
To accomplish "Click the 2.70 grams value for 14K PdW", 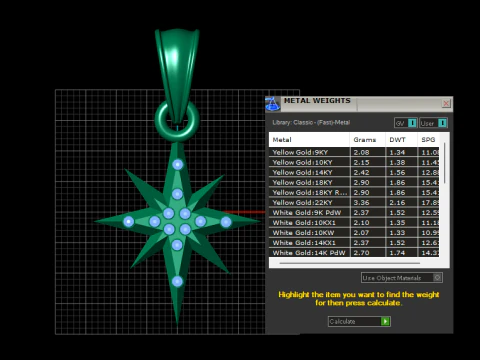I will 361,253.
